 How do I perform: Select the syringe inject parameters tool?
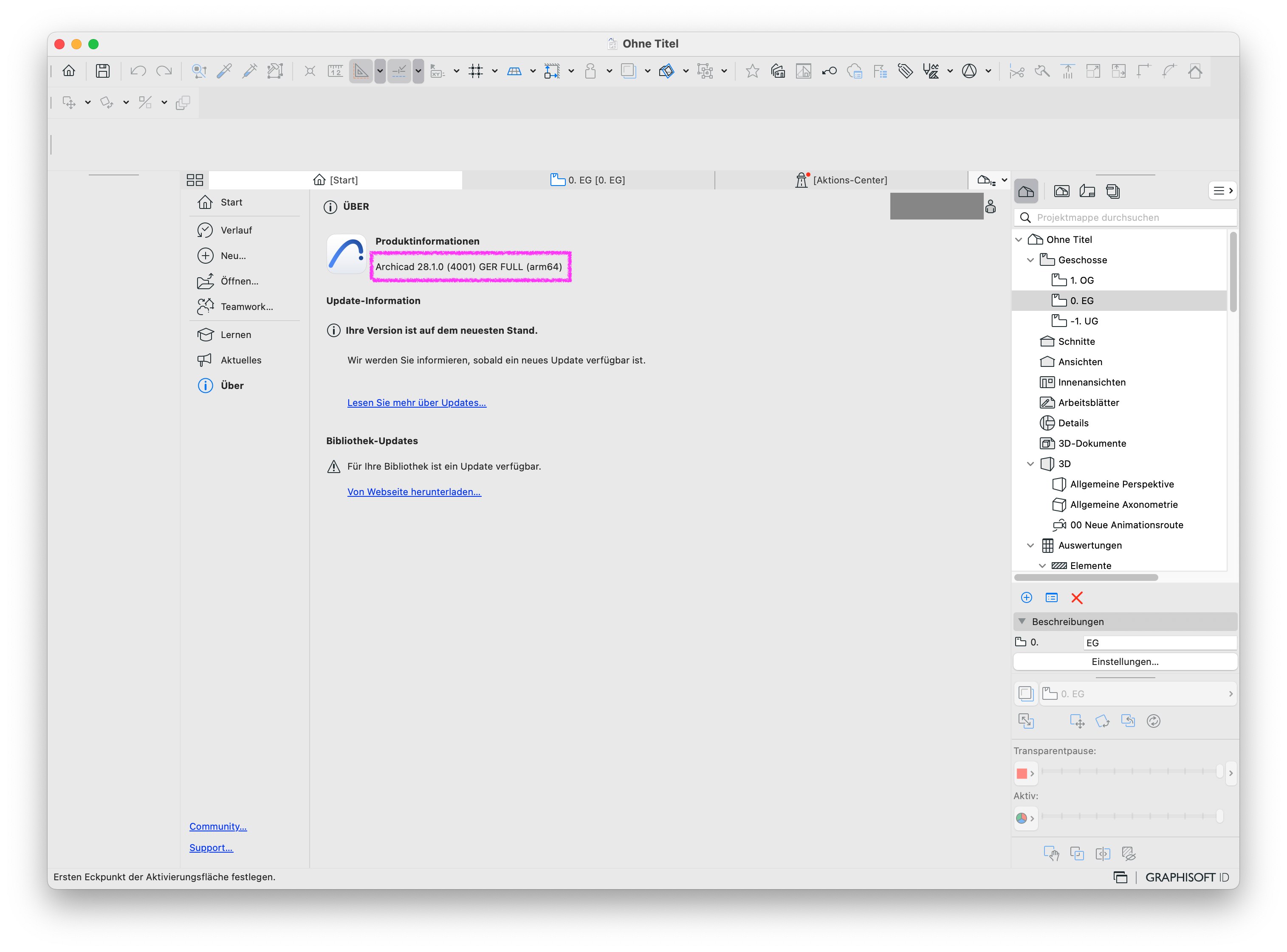250,71
